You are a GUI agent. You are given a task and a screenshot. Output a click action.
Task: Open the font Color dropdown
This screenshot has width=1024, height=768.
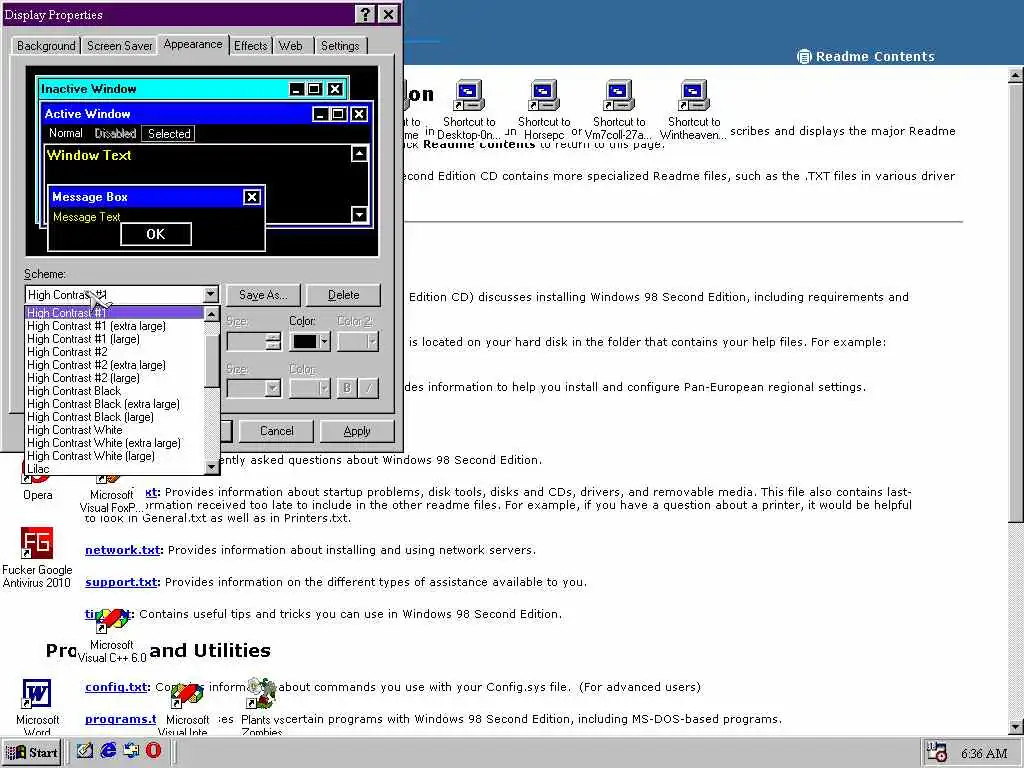pos(310,388)
